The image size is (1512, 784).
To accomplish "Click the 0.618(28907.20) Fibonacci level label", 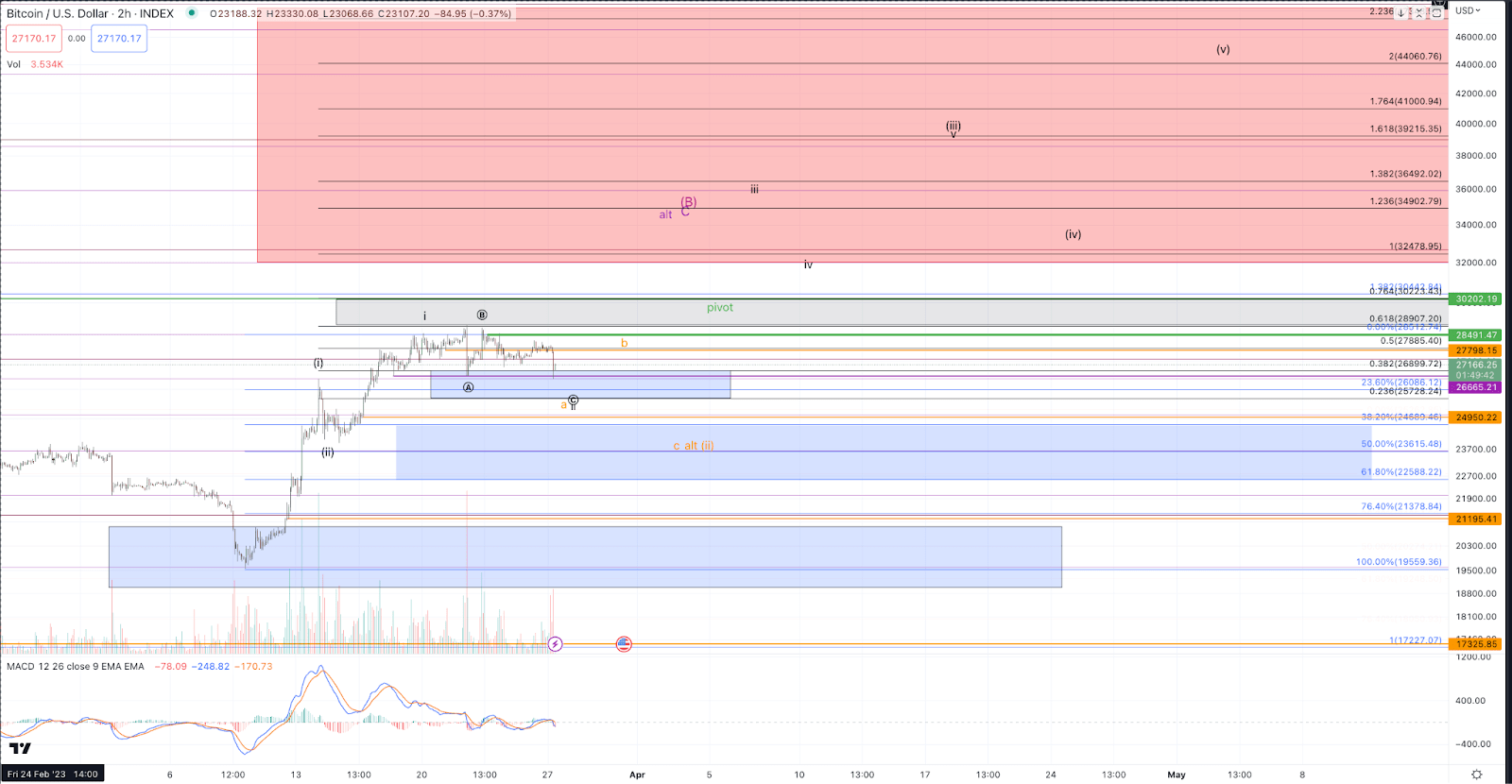I will (x=1406, y=319).
